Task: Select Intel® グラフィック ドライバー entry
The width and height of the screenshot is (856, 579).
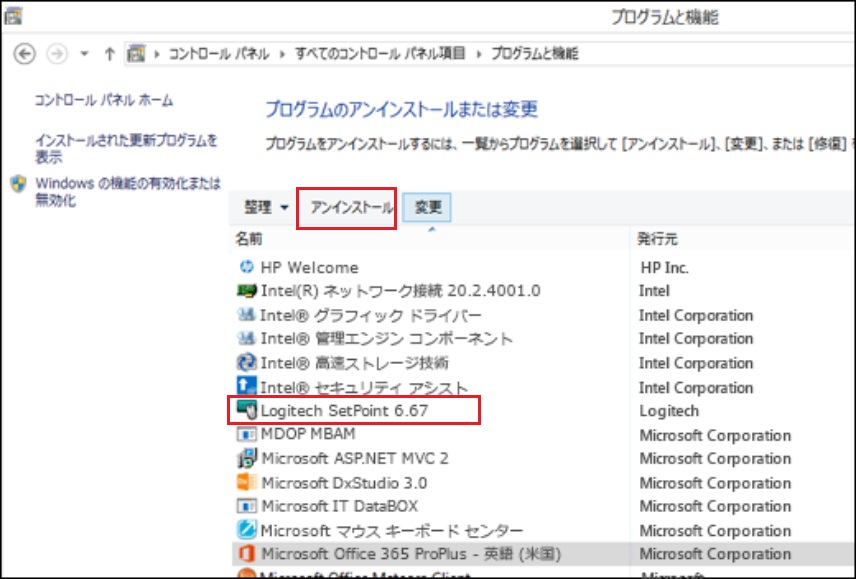Action: click(x=371, y=315)
